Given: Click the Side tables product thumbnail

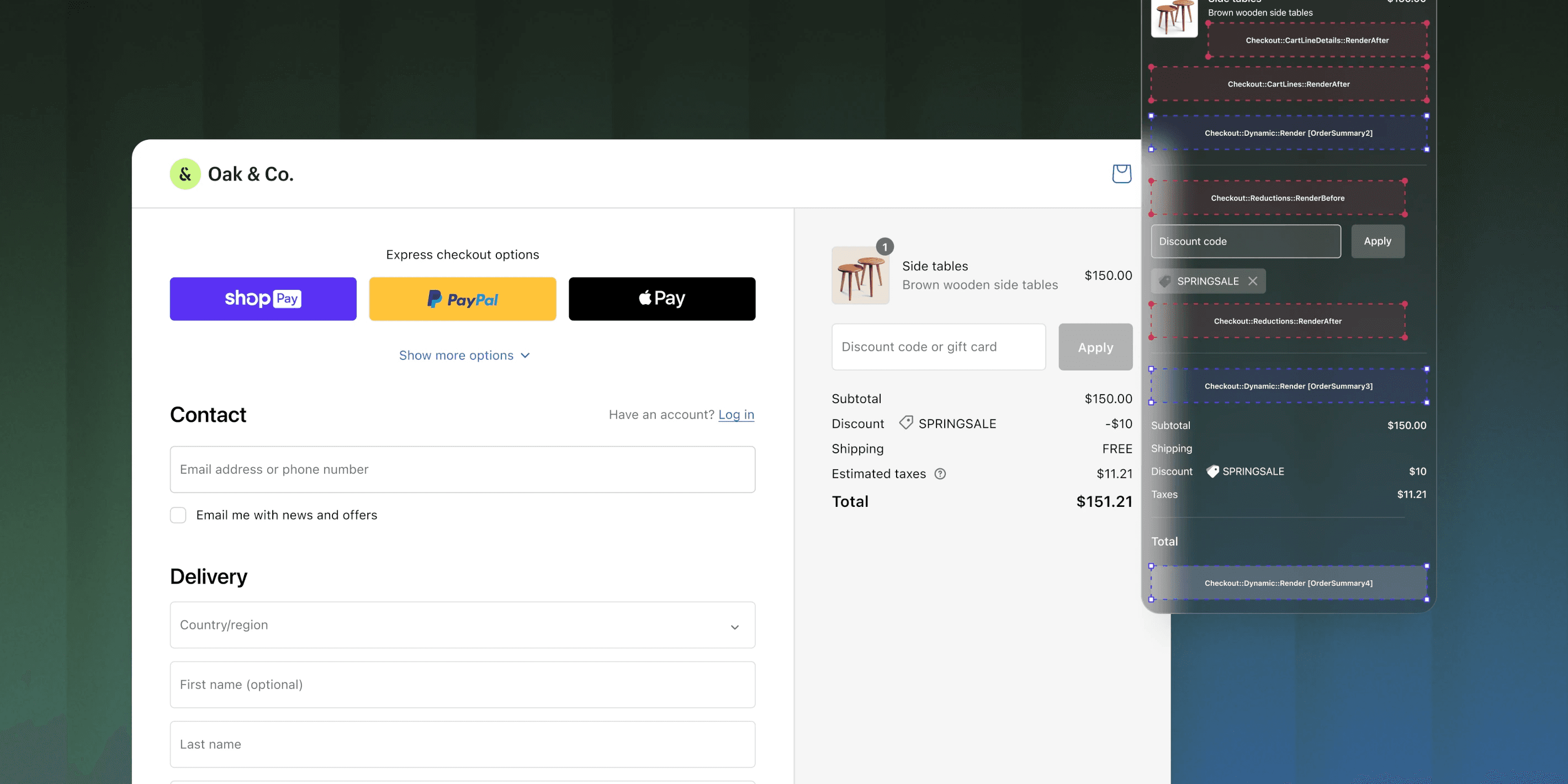Looking at the screenshot, I should [860, 275].
